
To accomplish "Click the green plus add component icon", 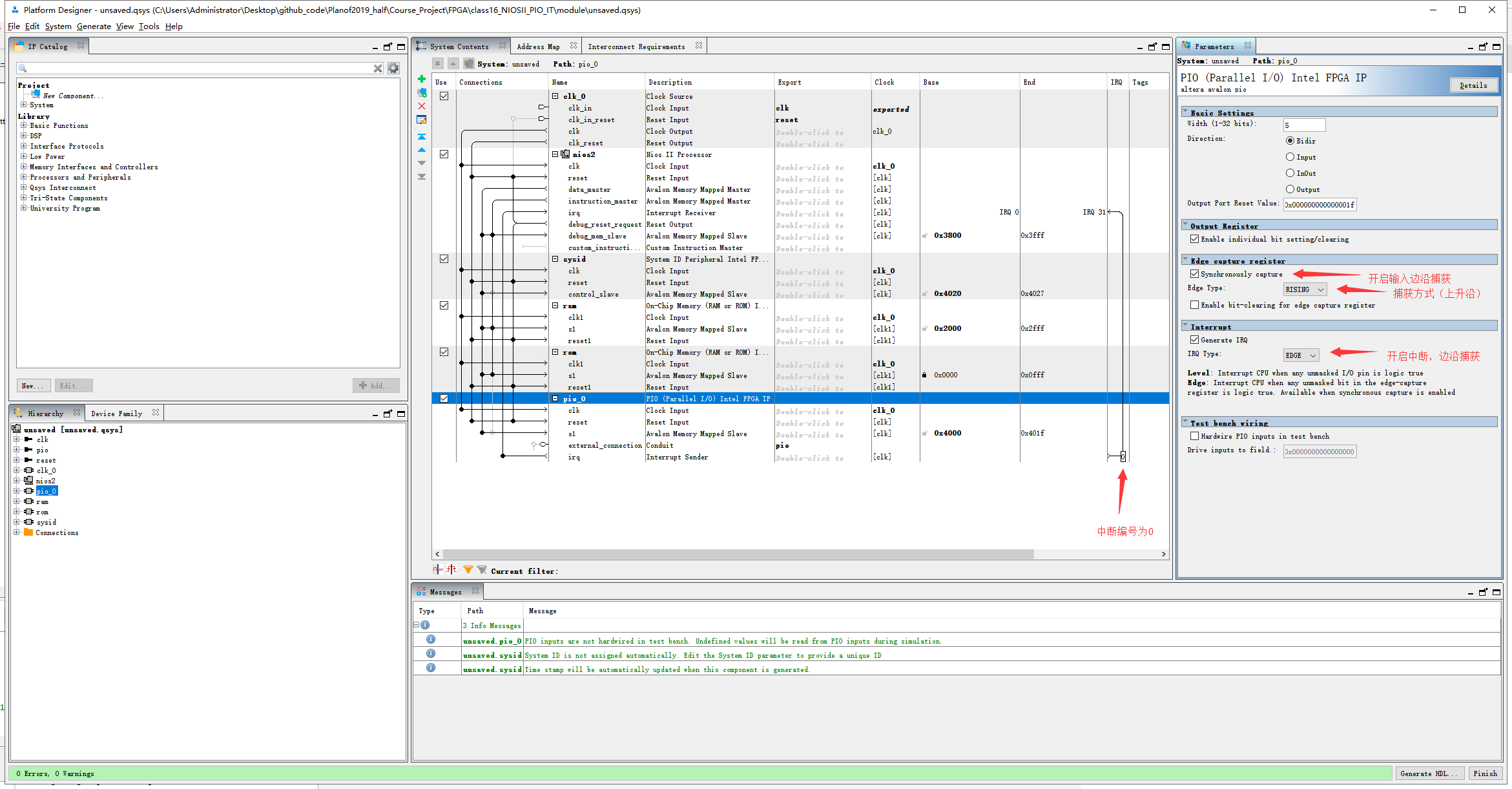I will (422, 79).
